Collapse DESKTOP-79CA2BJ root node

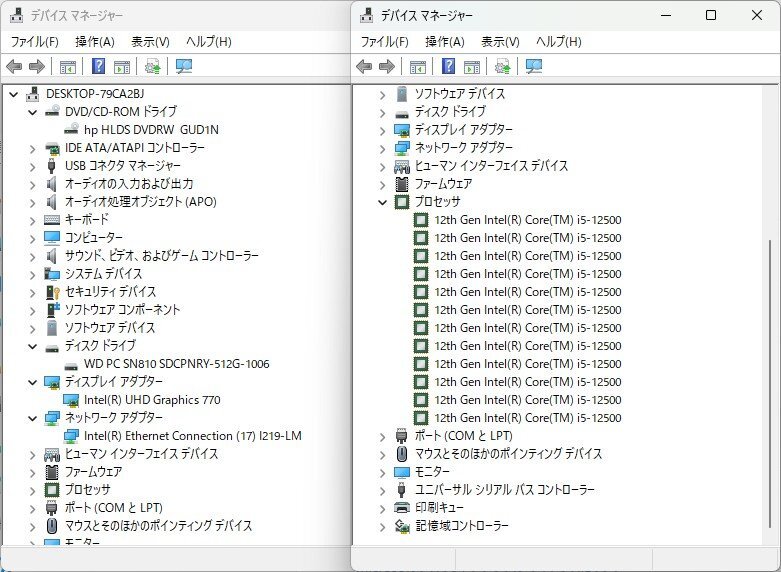point(13,94)
